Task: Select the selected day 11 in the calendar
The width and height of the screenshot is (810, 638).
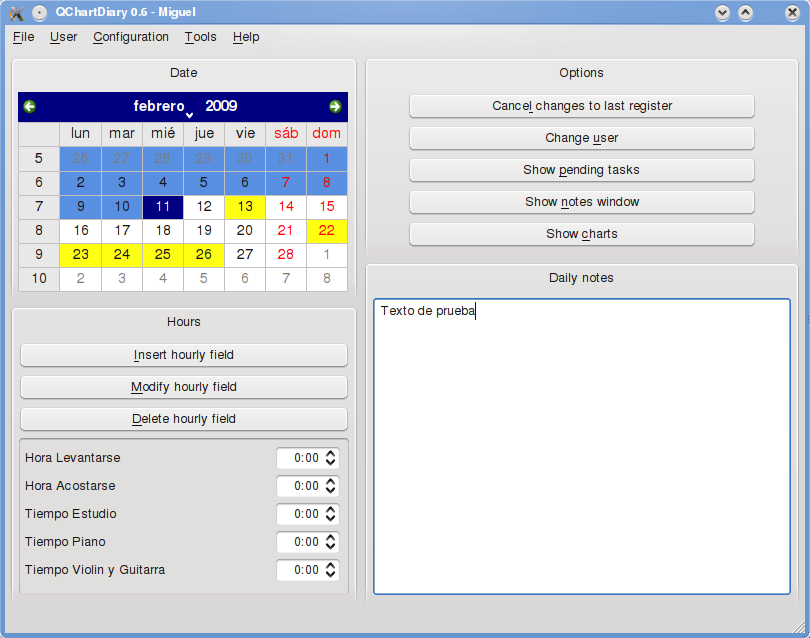Action: [x=163, y=207]
